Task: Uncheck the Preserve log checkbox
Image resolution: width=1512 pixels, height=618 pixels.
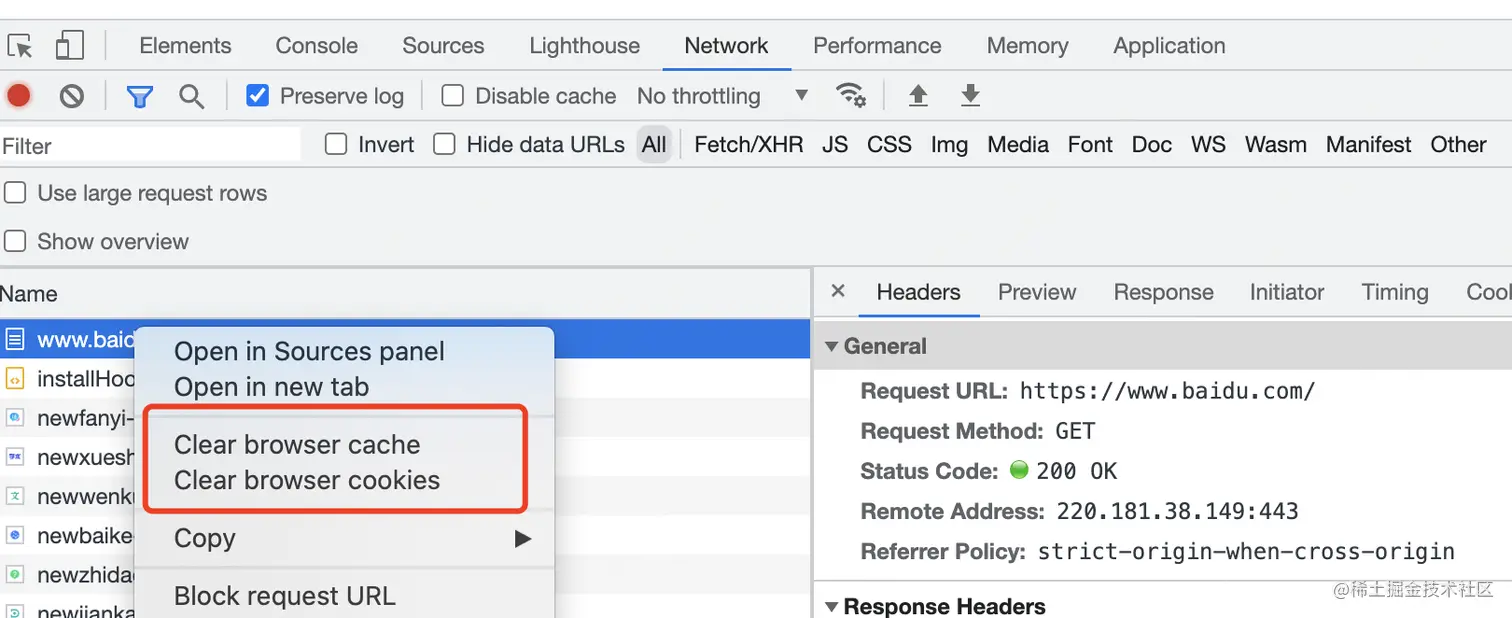Action: [257, 96]
